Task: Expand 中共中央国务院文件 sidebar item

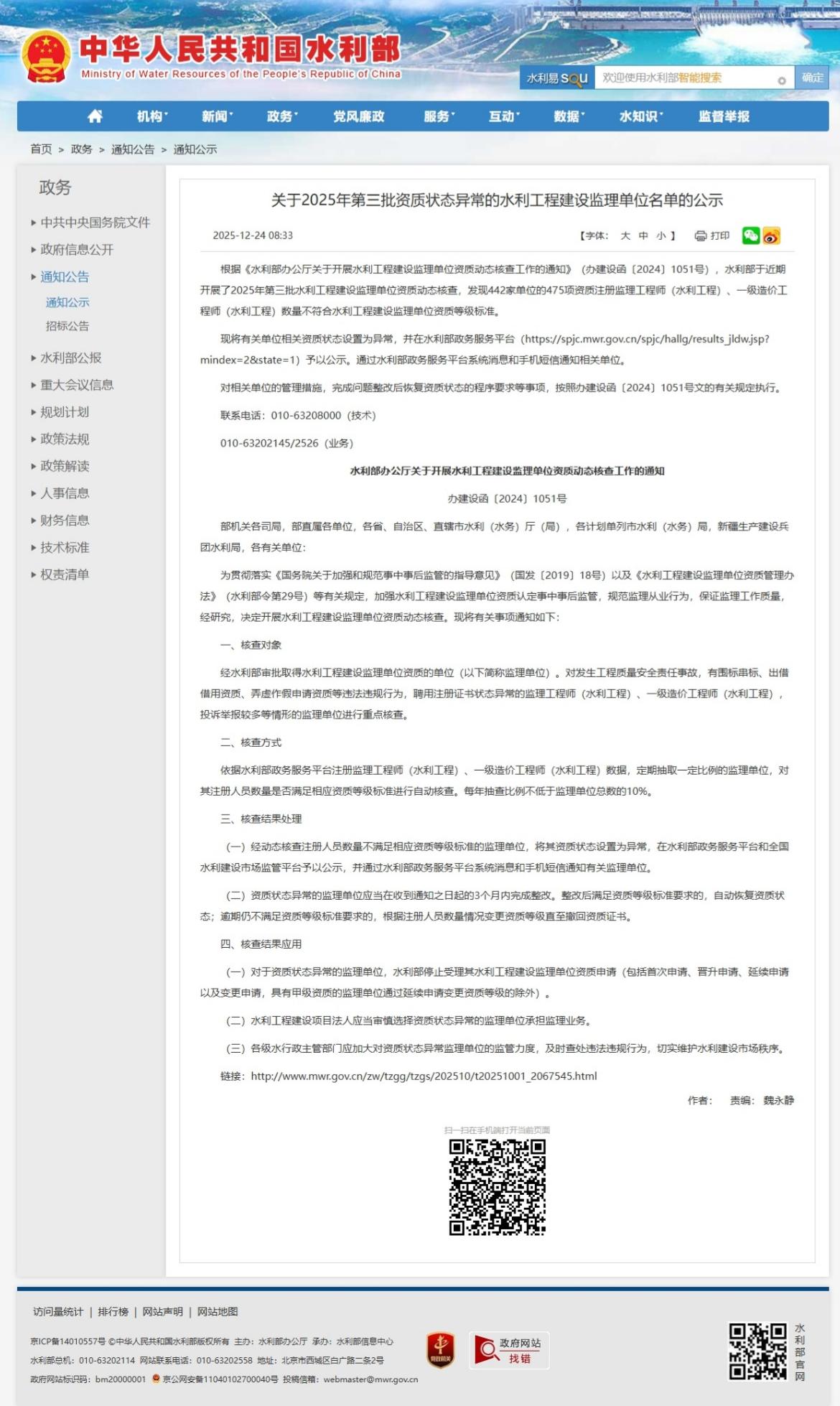Action: tap(95, 223)
